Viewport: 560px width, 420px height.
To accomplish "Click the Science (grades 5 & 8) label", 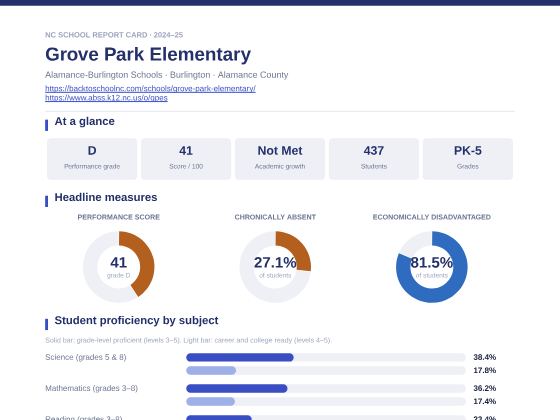I will (86, 357).
